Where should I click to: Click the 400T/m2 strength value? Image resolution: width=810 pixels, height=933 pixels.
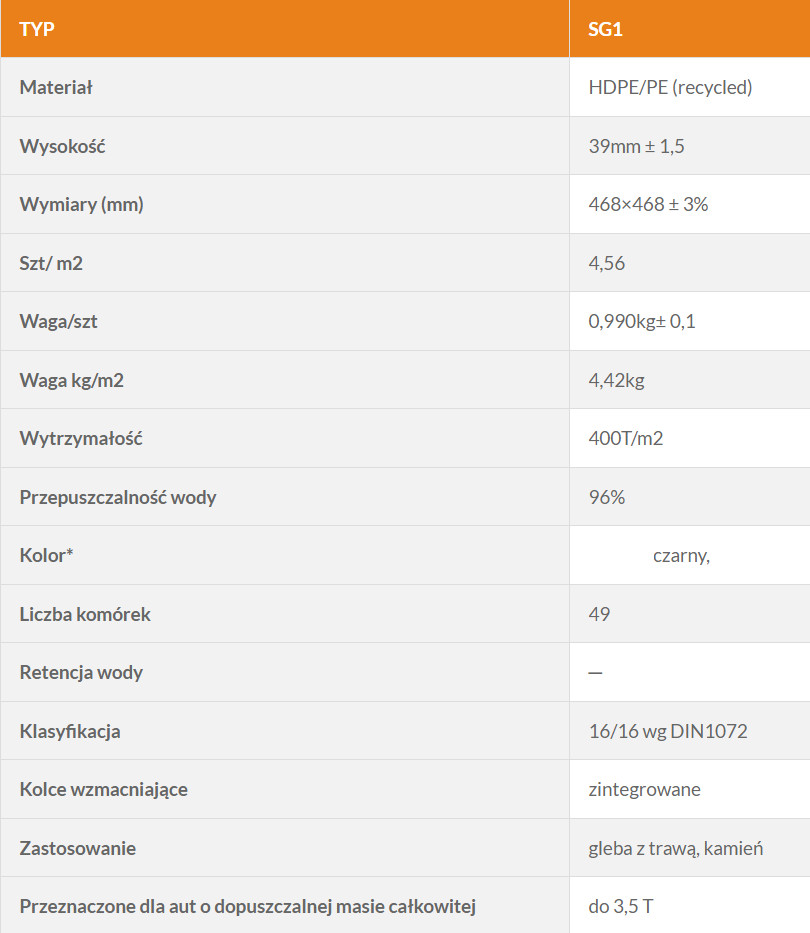(x=626, y=439)
